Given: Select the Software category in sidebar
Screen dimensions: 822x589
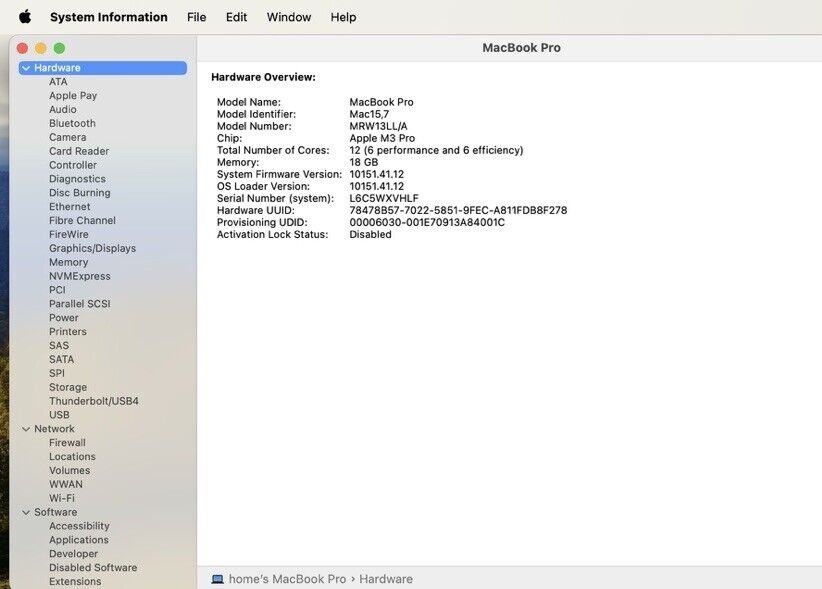Looking at the screenshot, I should (56, 512).
